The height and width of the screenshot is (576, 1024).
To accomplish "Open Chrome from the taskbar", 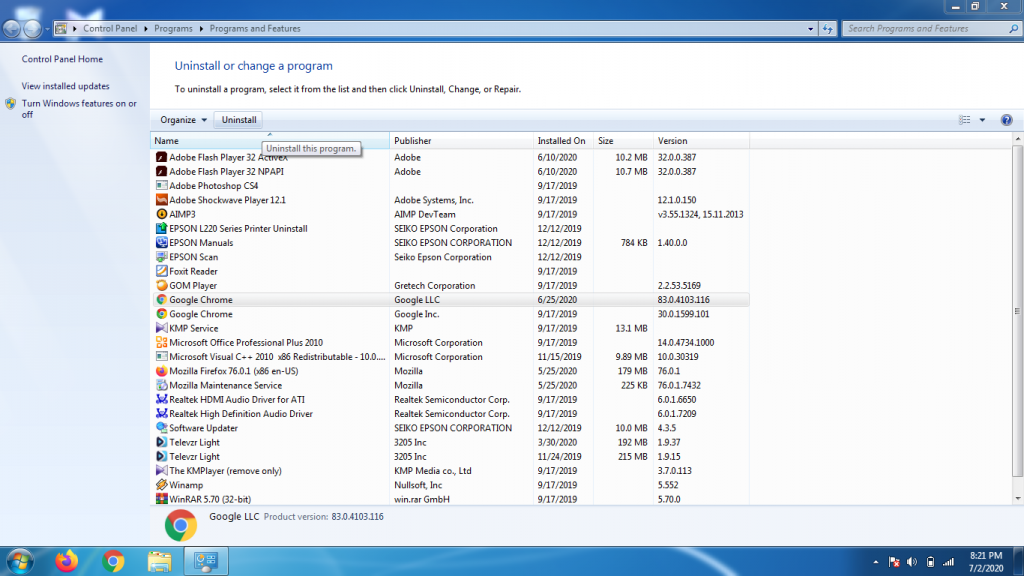I will tap(113, 561).
